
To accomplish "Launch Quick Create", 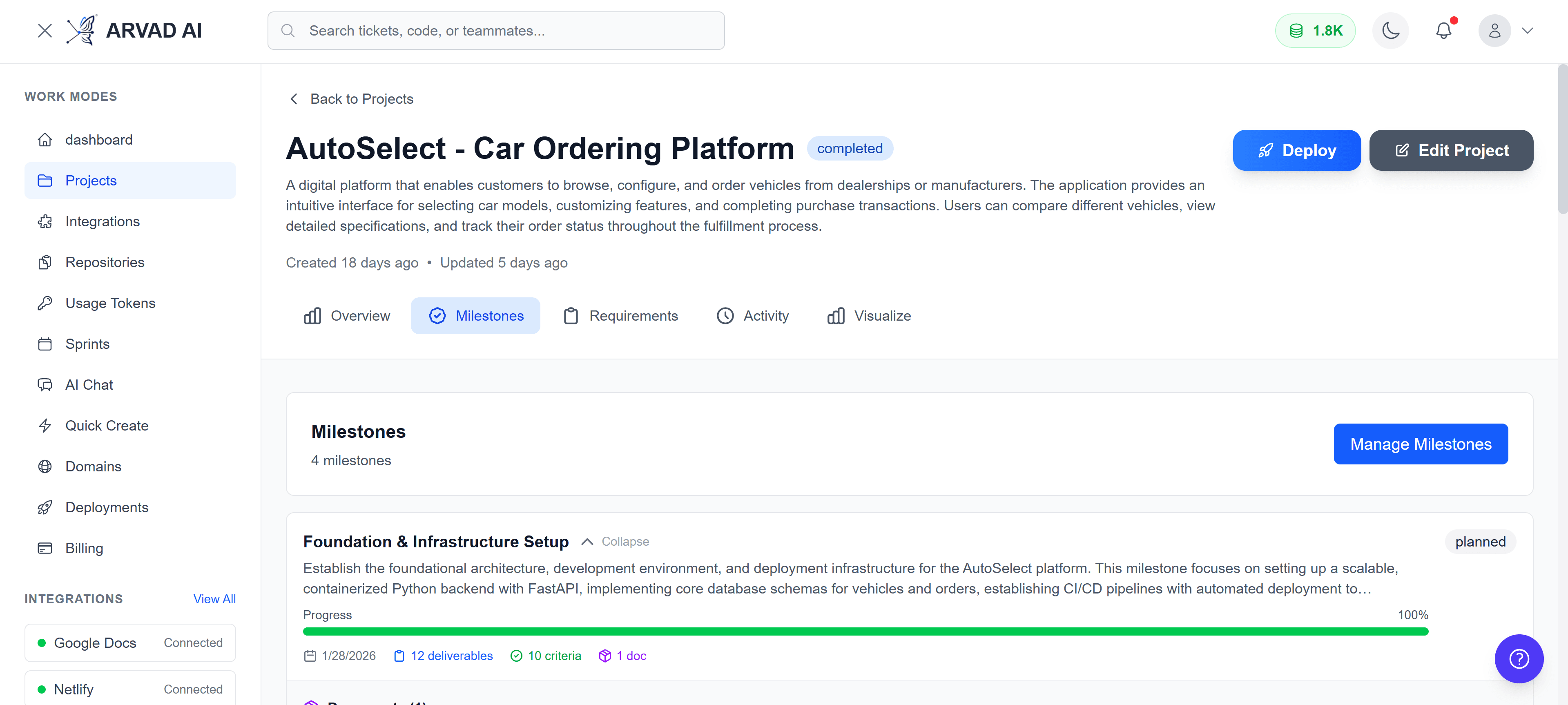I will [107, 425].
